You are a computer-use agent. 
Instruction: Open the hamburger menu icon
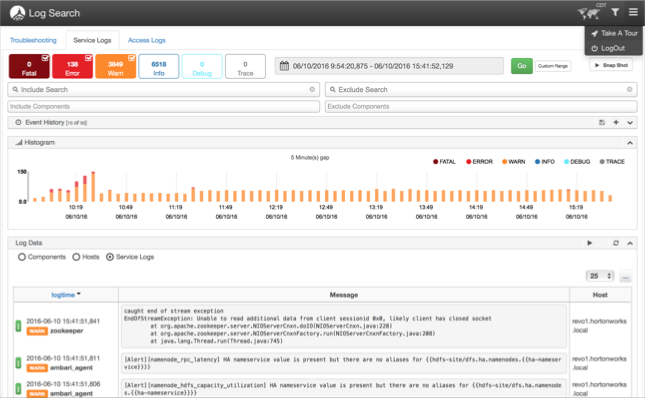pos(633,12)
